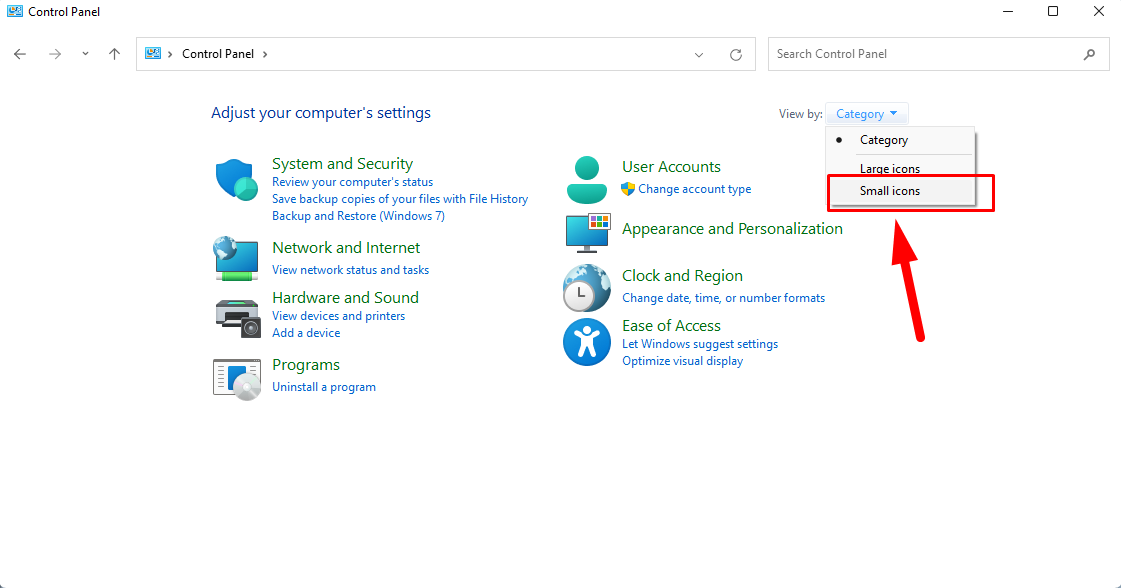The width and height of the screenshot is (1121, 588).
Task: Open the Appearance and Personalization monitor icon
Action: [587, 233]
